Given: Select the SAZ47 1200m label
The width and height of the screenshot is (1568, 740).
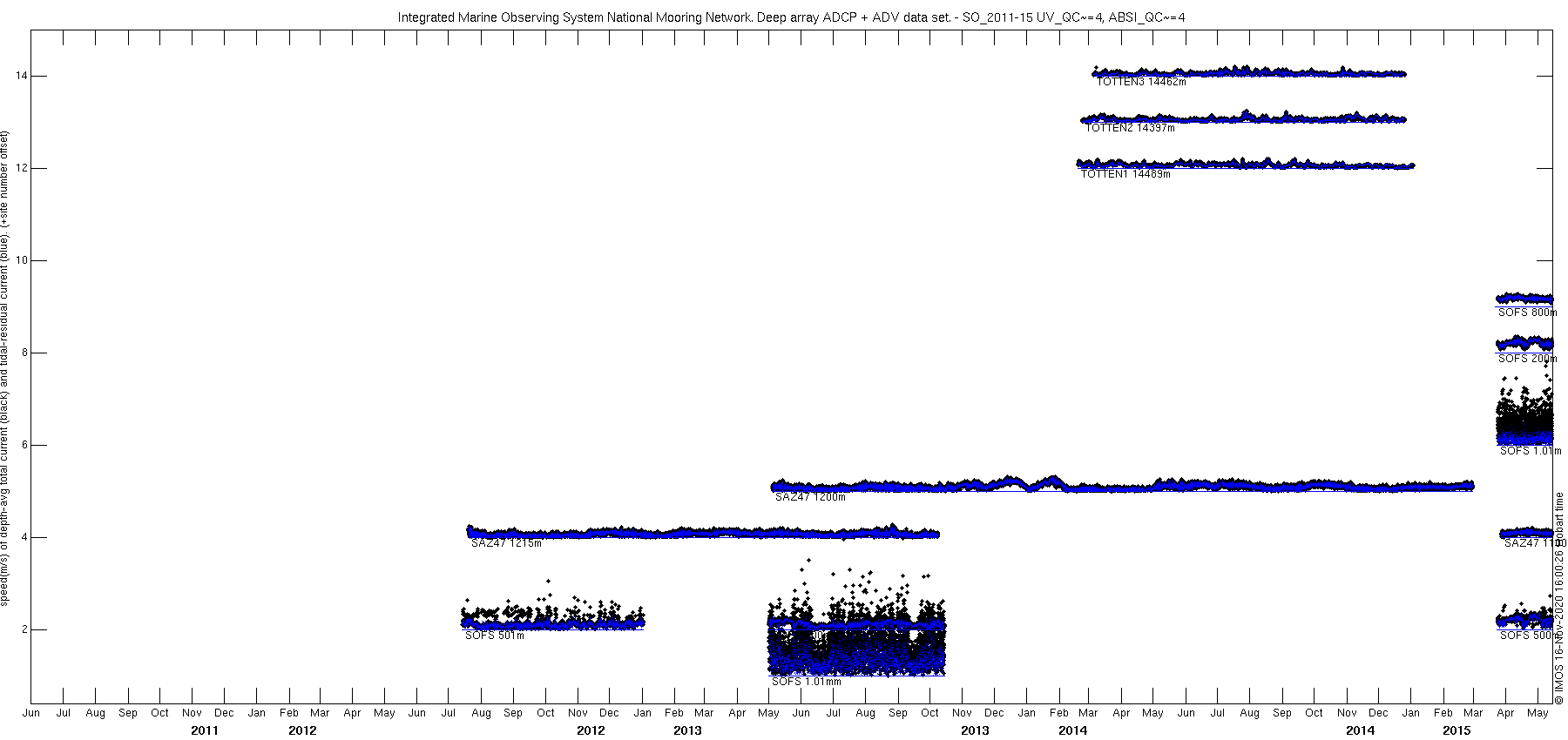Looking at the screenshot, I should click(810, 497).
